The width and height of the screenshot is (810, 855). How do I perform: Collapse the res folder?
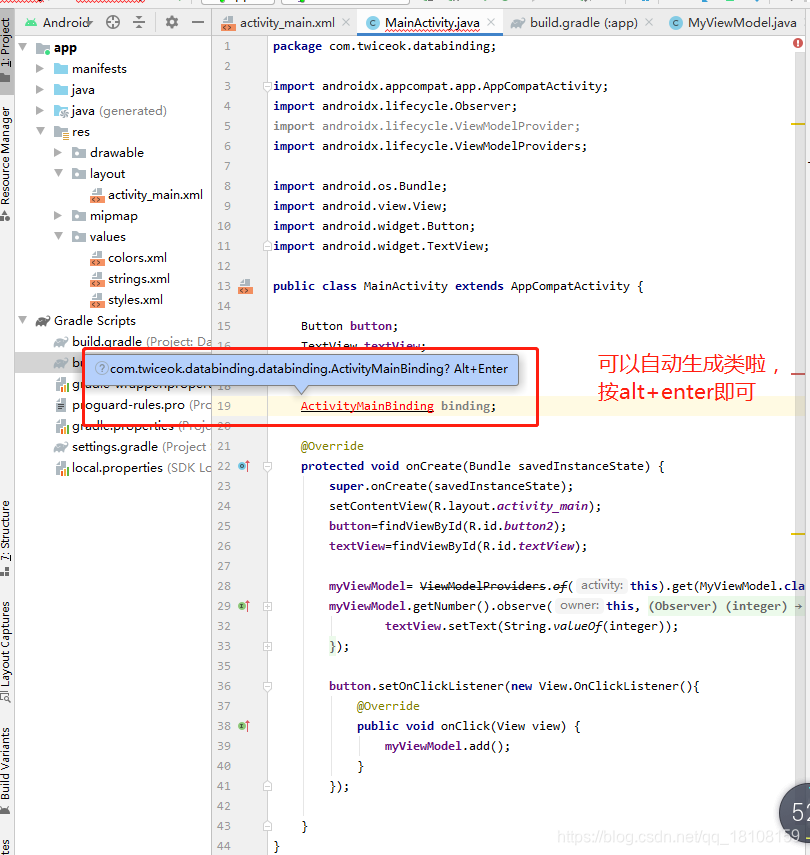(40, 131)
